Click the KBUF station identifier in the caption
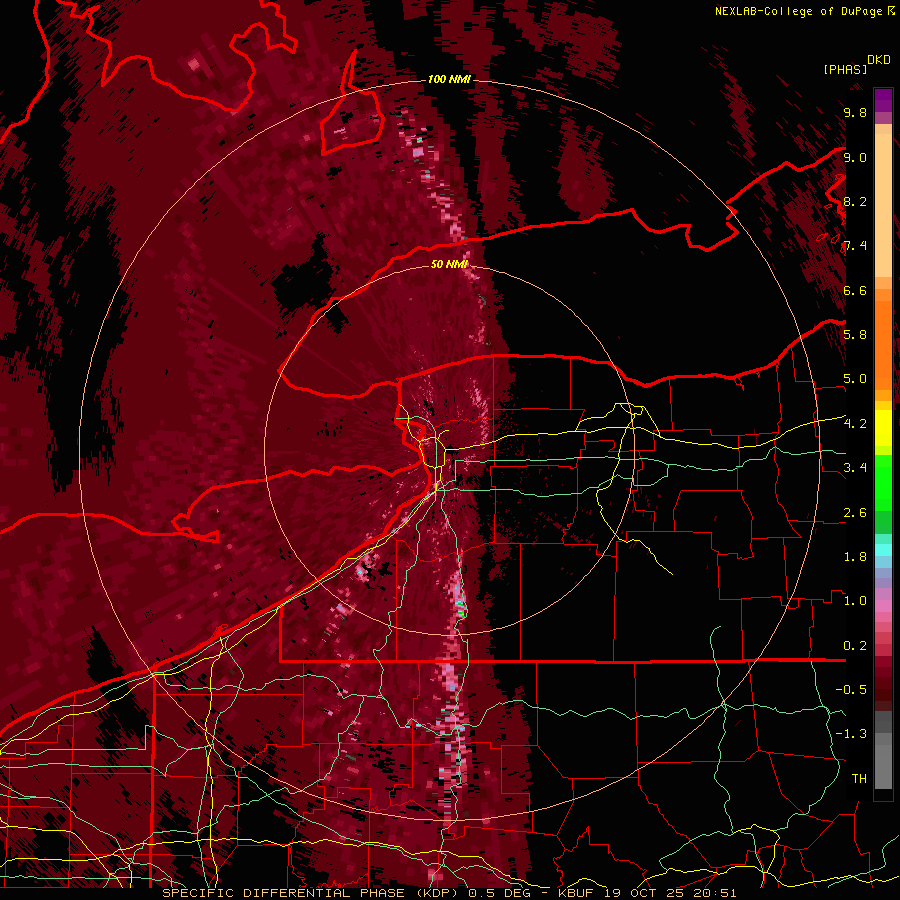Screen dimensions: 900x900 (576, 893)
